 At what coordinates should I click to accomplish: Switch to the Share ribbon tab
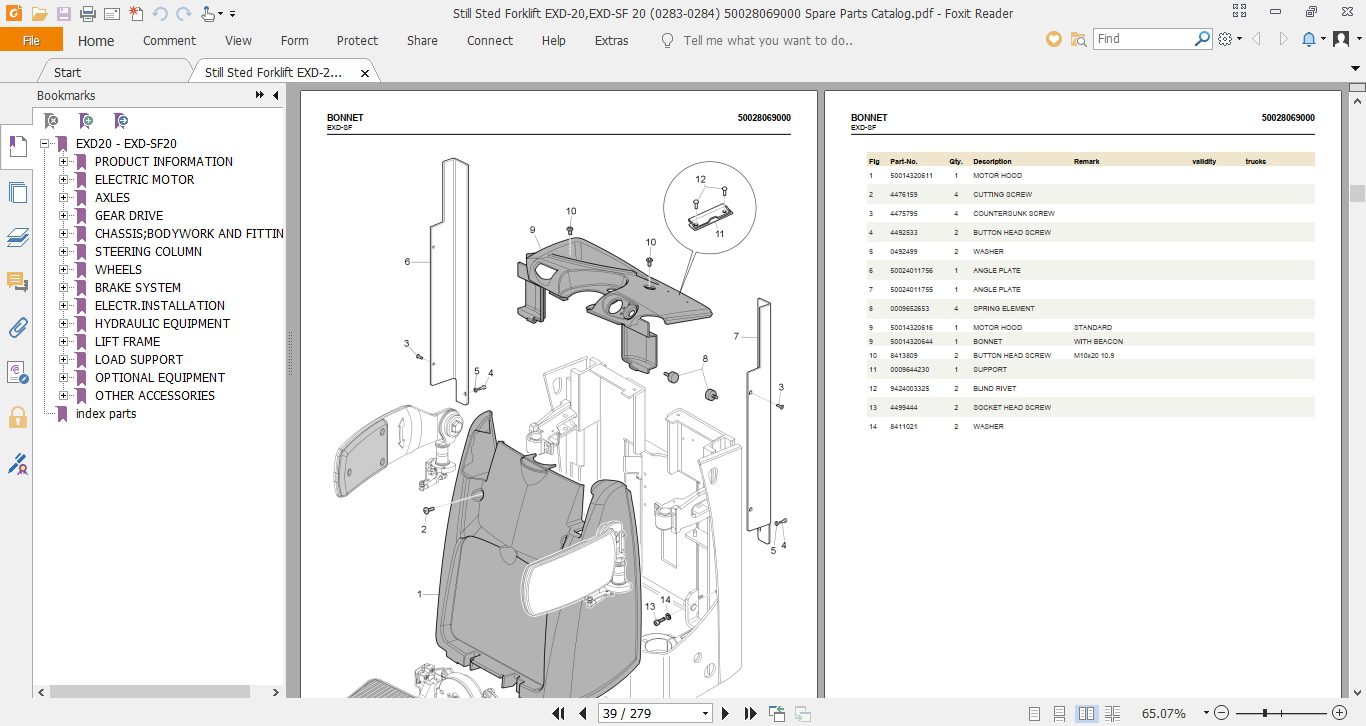422,41
